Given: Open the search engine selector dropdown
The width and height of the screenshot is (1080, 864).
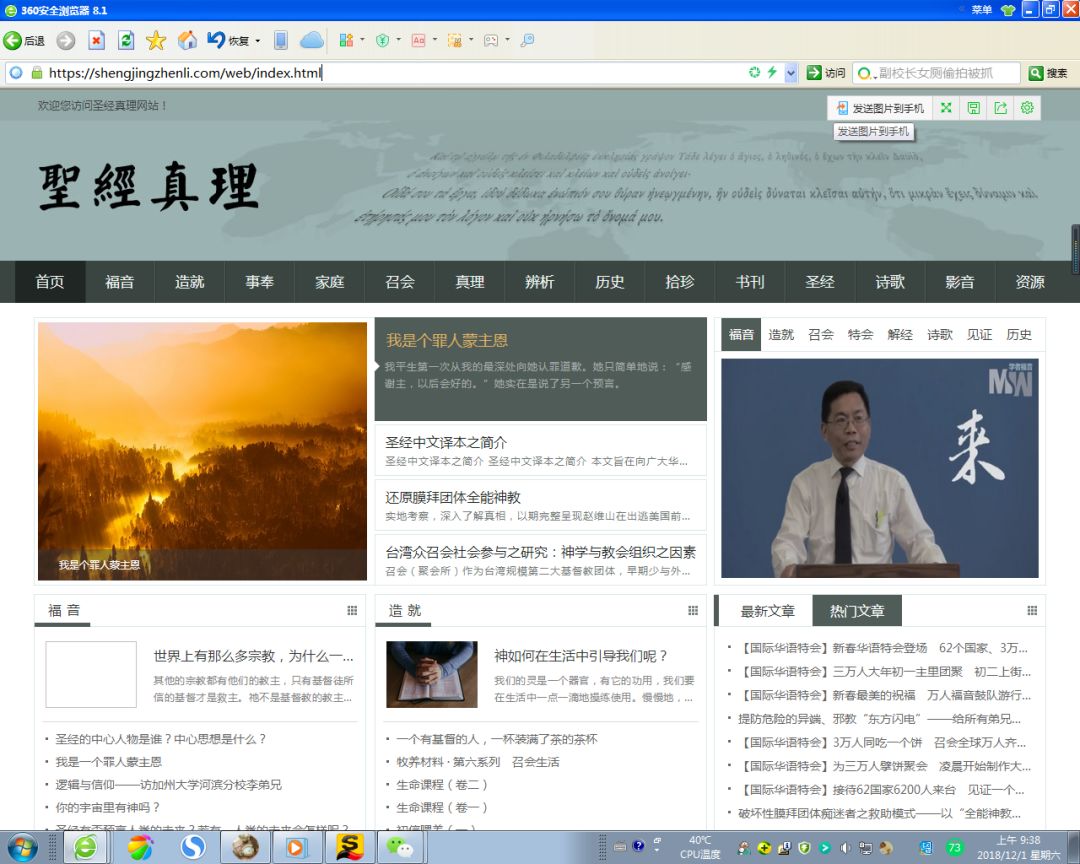Looking at the screenshot, I should [x=866, y=73].
